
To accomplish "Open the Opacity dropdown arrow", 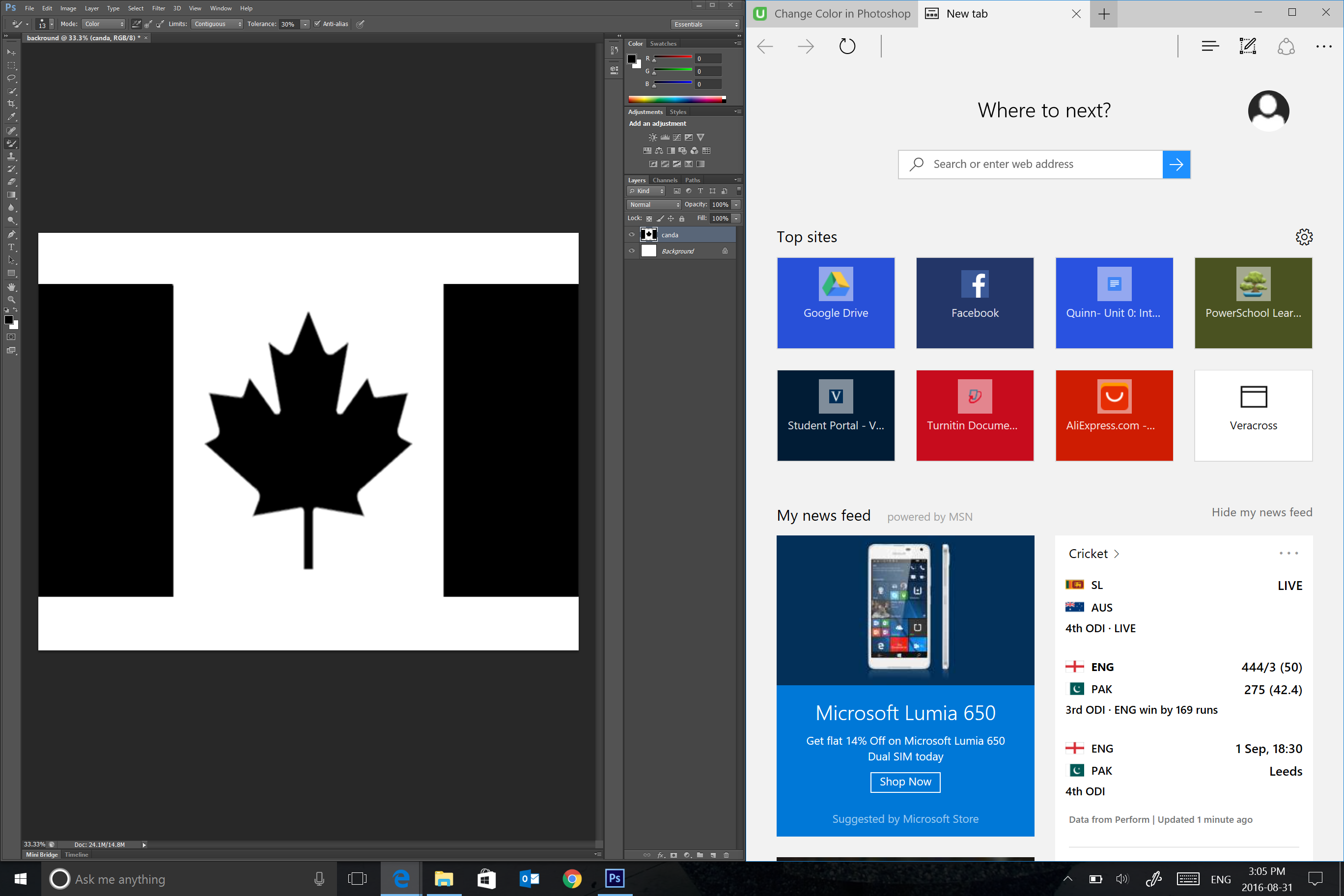I will 736,204.
